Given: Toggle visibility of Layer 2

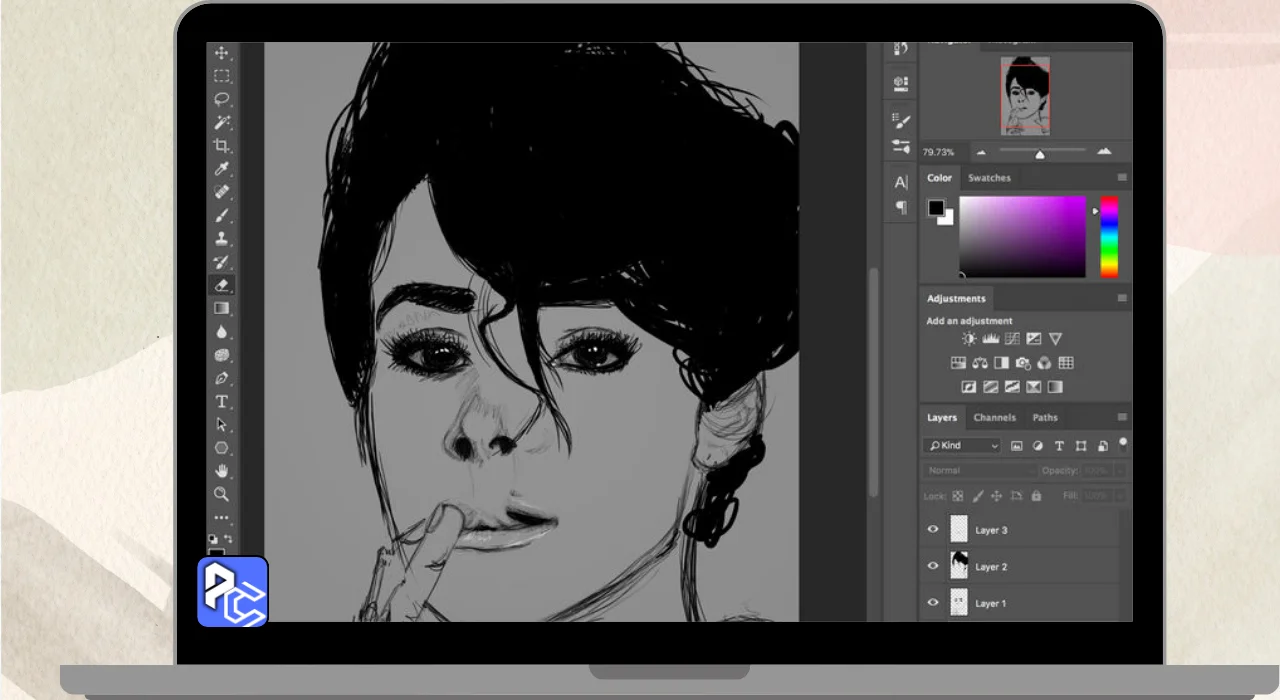Looking at the screenshot, I should pos(933,566).
